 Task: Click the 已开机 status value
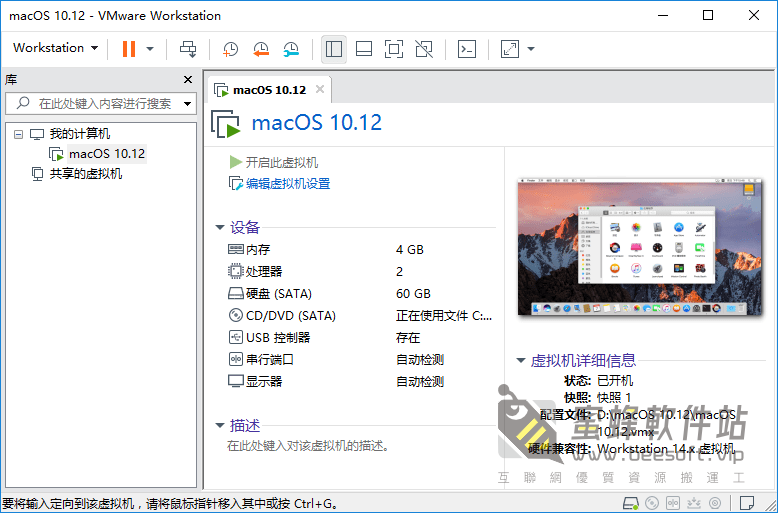[x=615, y=381]
